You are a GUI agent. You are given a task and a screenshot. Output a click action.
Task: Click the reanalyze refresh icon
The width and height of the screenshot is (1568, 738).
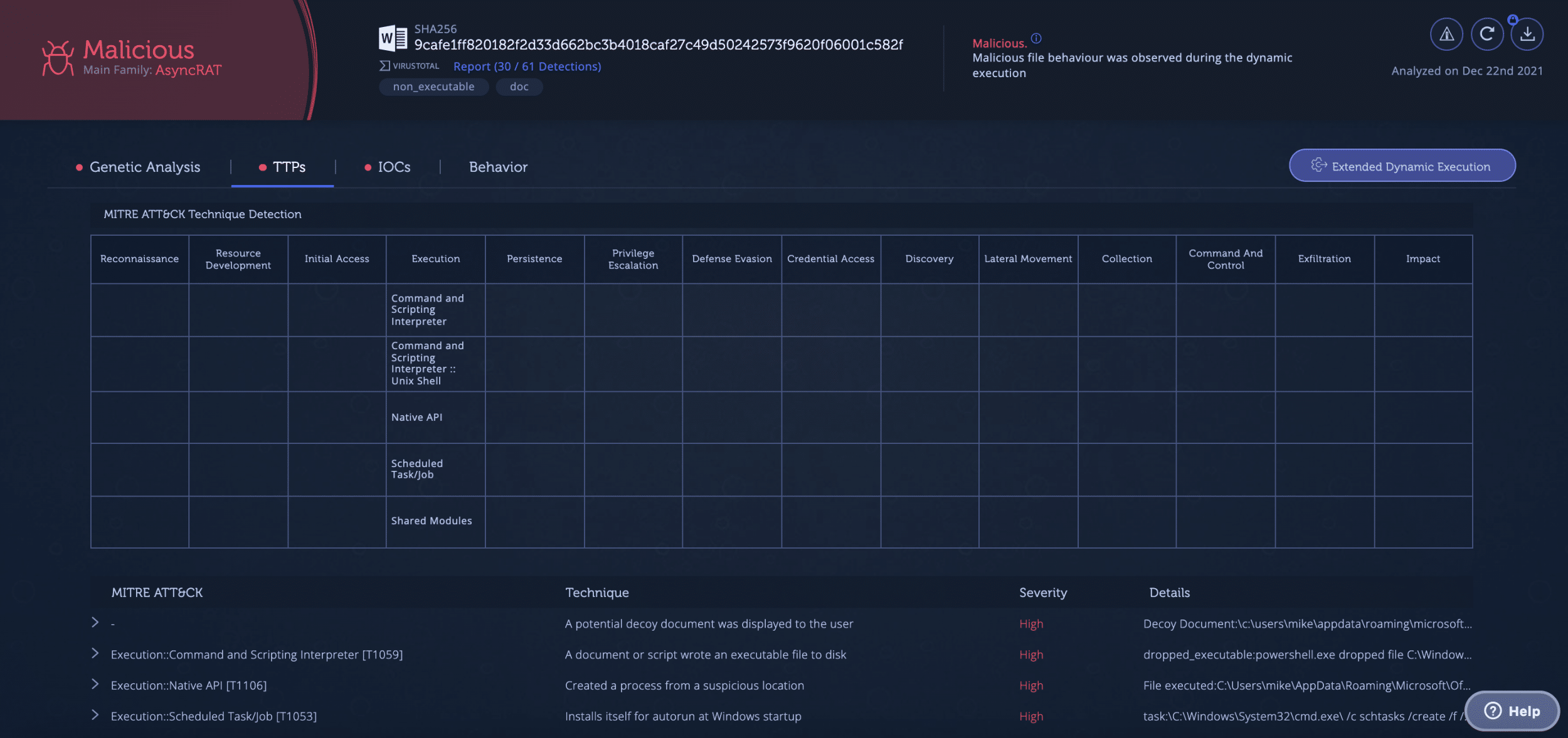click(1486, 34)
